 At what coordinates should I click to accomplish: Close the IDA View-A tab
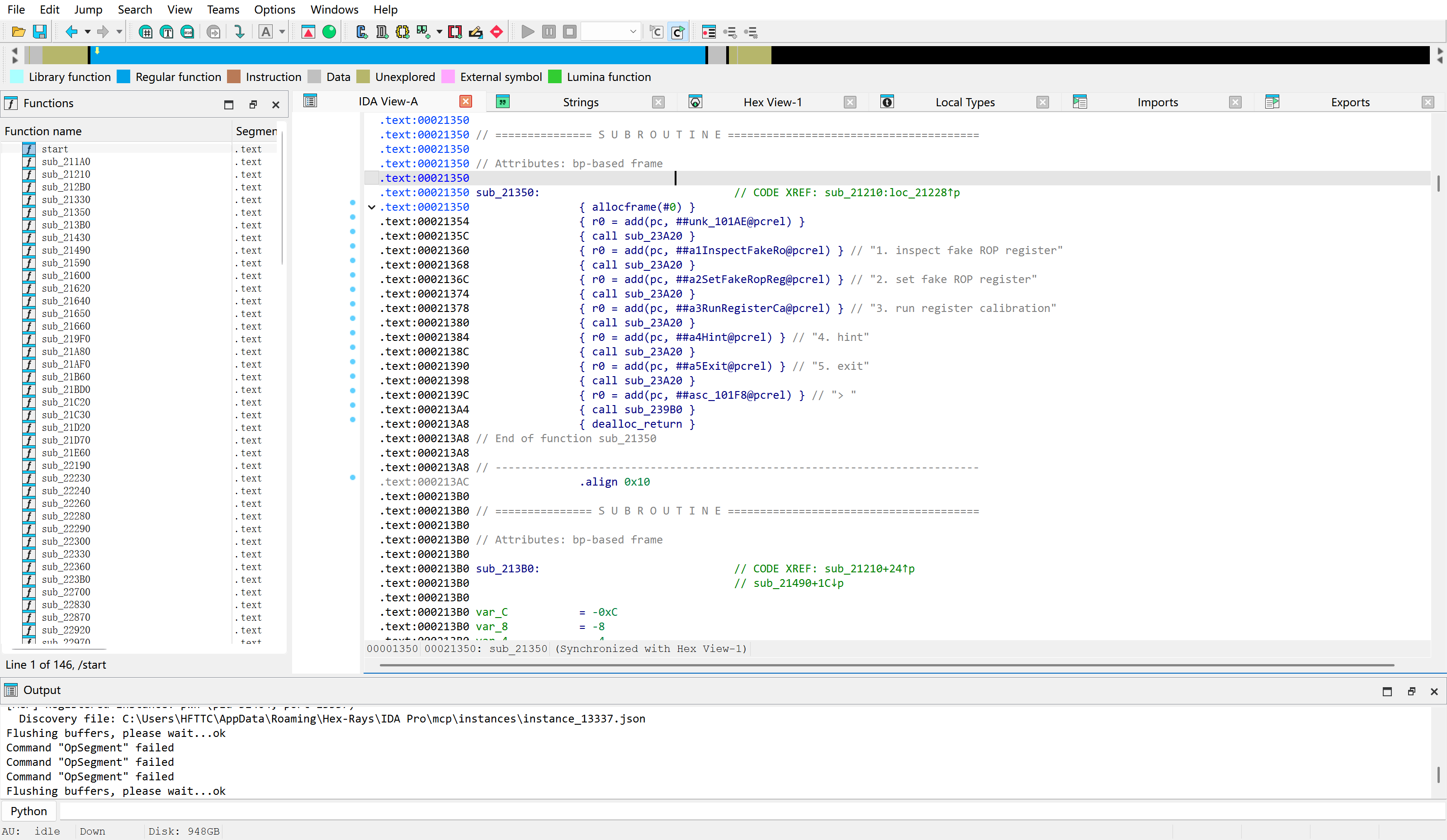tap(466, 102)
